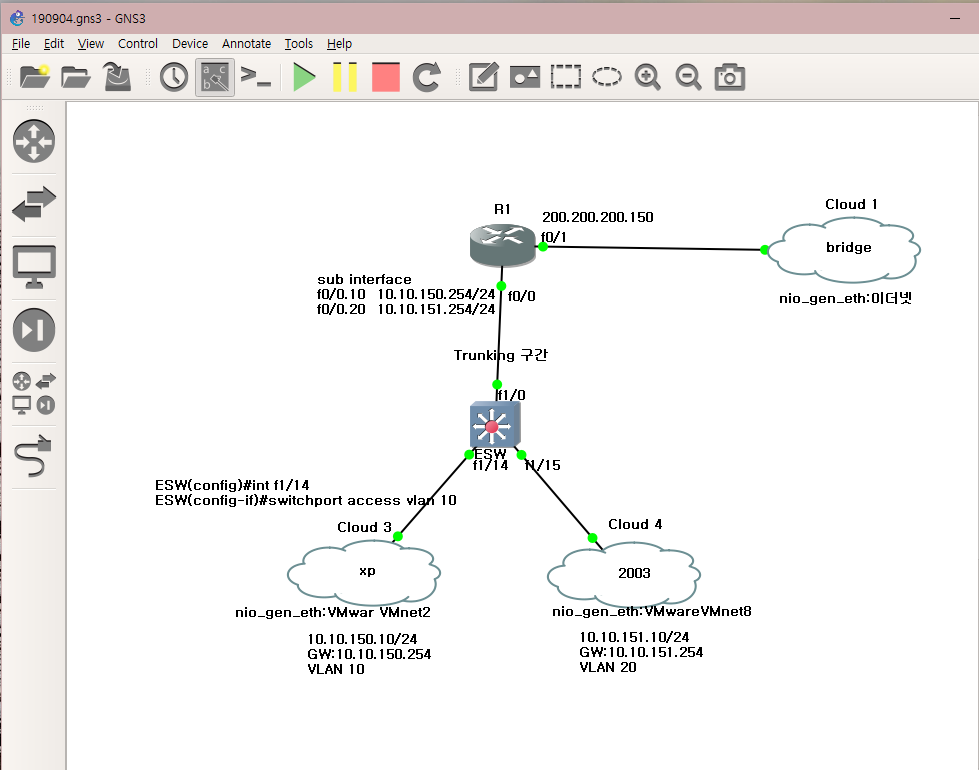
Task: Click the Screenshot camera icon
Action: coord(730,77)
